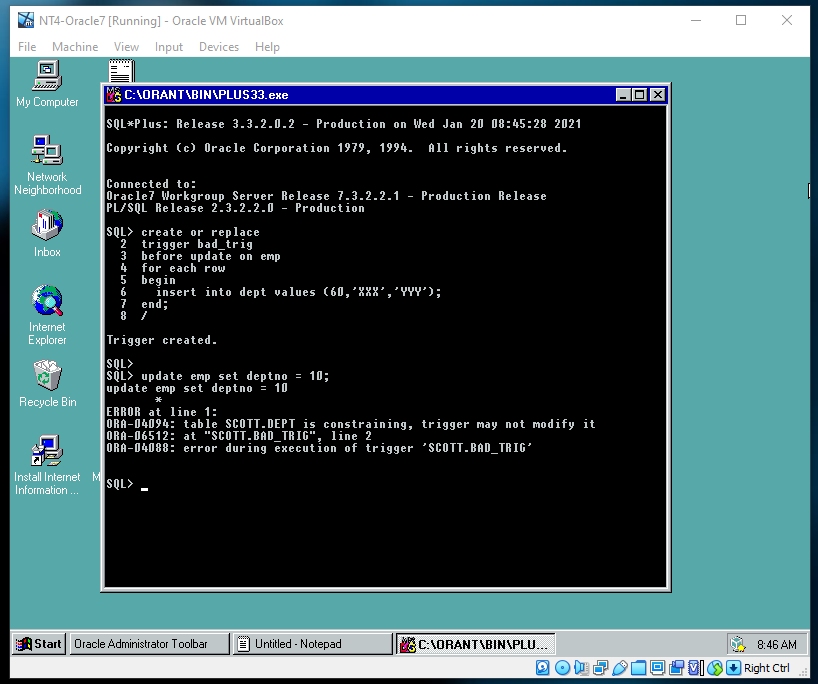Click the 'before update on emp' code line
Screen dimensions: 818x684
(x=211, y=256)
